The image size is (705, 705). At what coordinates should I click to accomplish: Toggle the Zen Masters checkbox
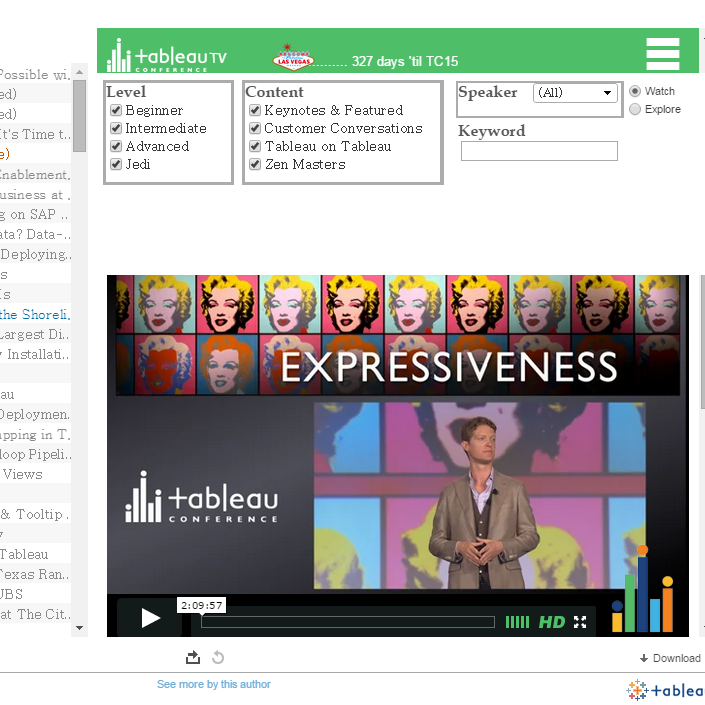click(255, 165)
